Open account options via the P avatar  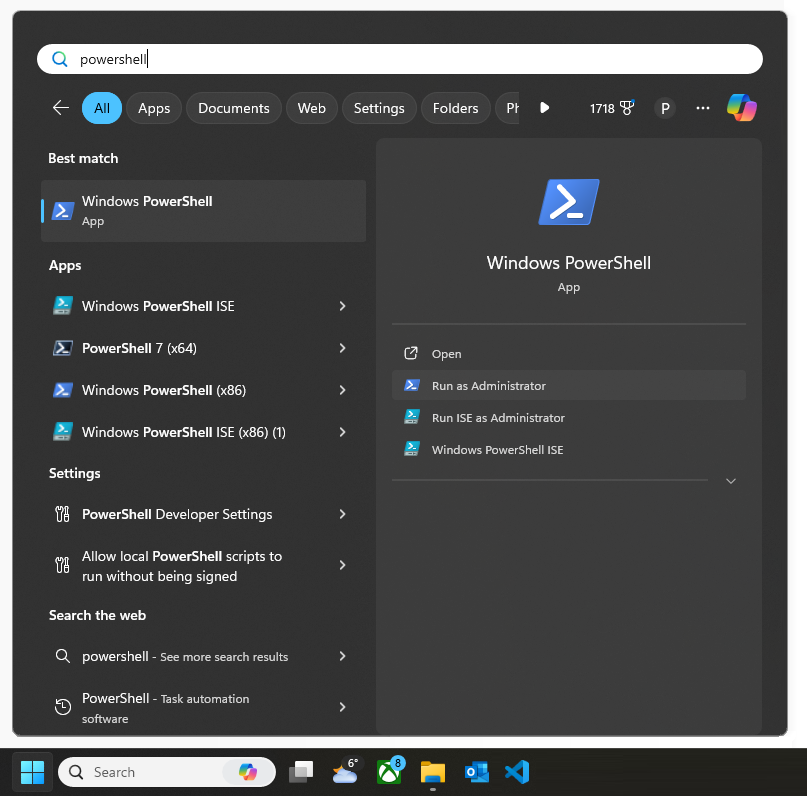[x=665, y=107]
